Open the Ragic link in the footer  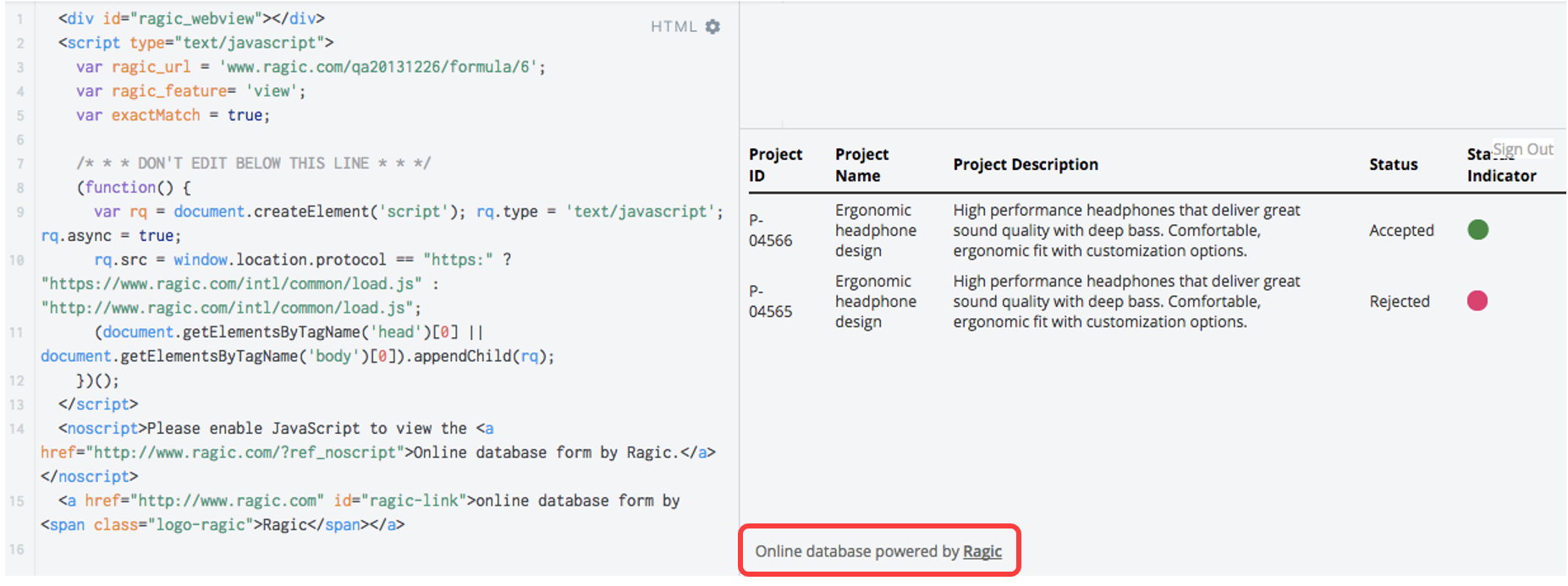tap(982, 551)
